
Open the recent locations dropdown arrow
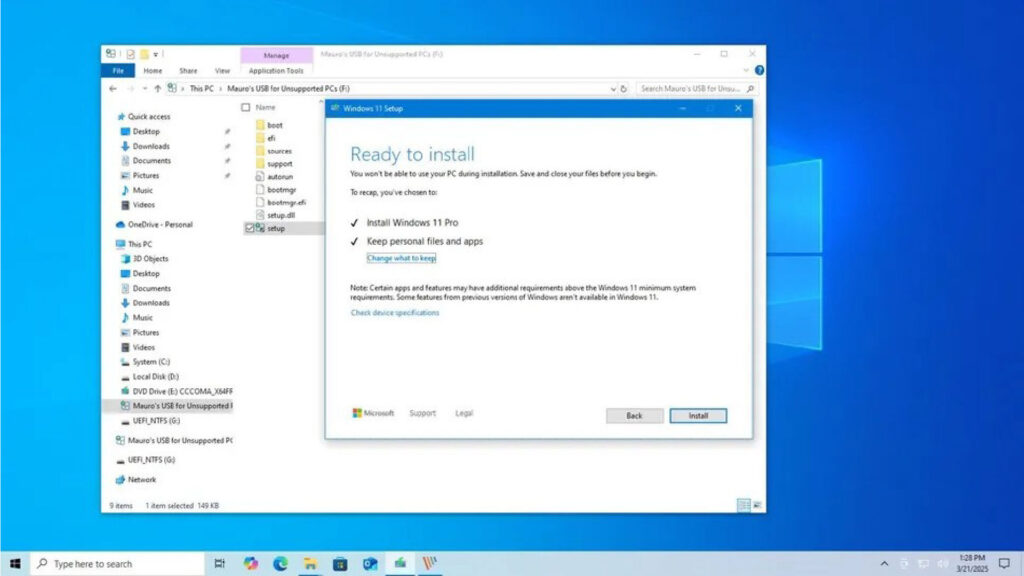click(x=143, y=89)
